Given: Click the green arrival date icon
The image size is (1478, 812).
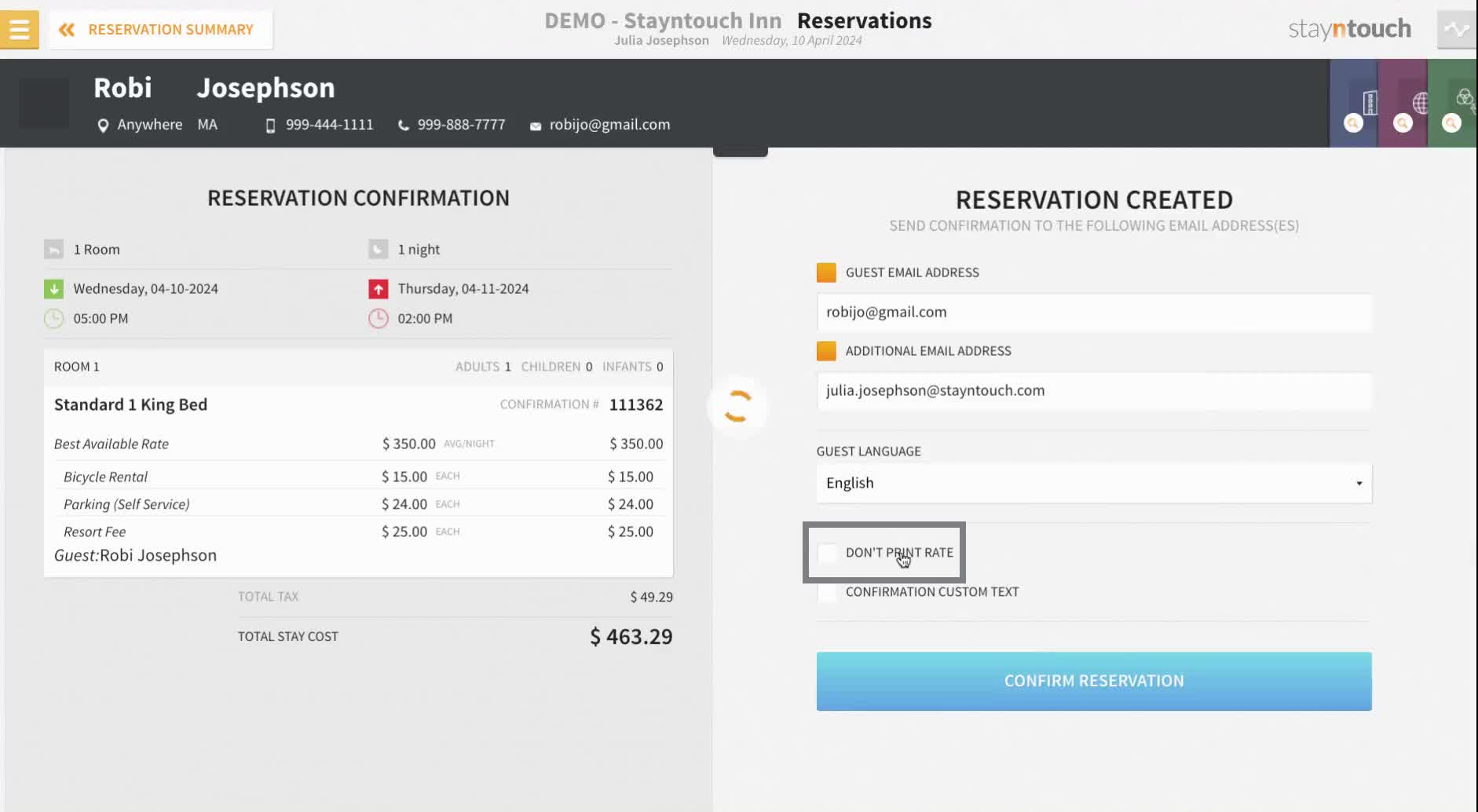Looking at the screenshot, I should click(x=53, y=289).
